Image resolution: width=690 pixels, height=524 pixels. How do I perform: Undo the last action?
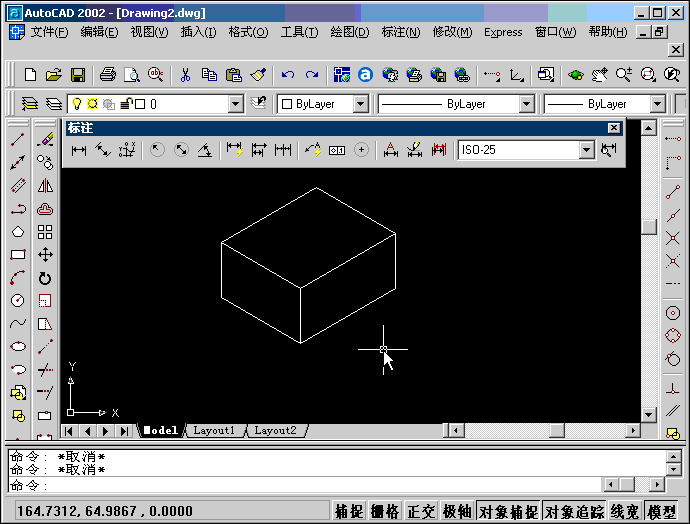[x=288, y=74]
